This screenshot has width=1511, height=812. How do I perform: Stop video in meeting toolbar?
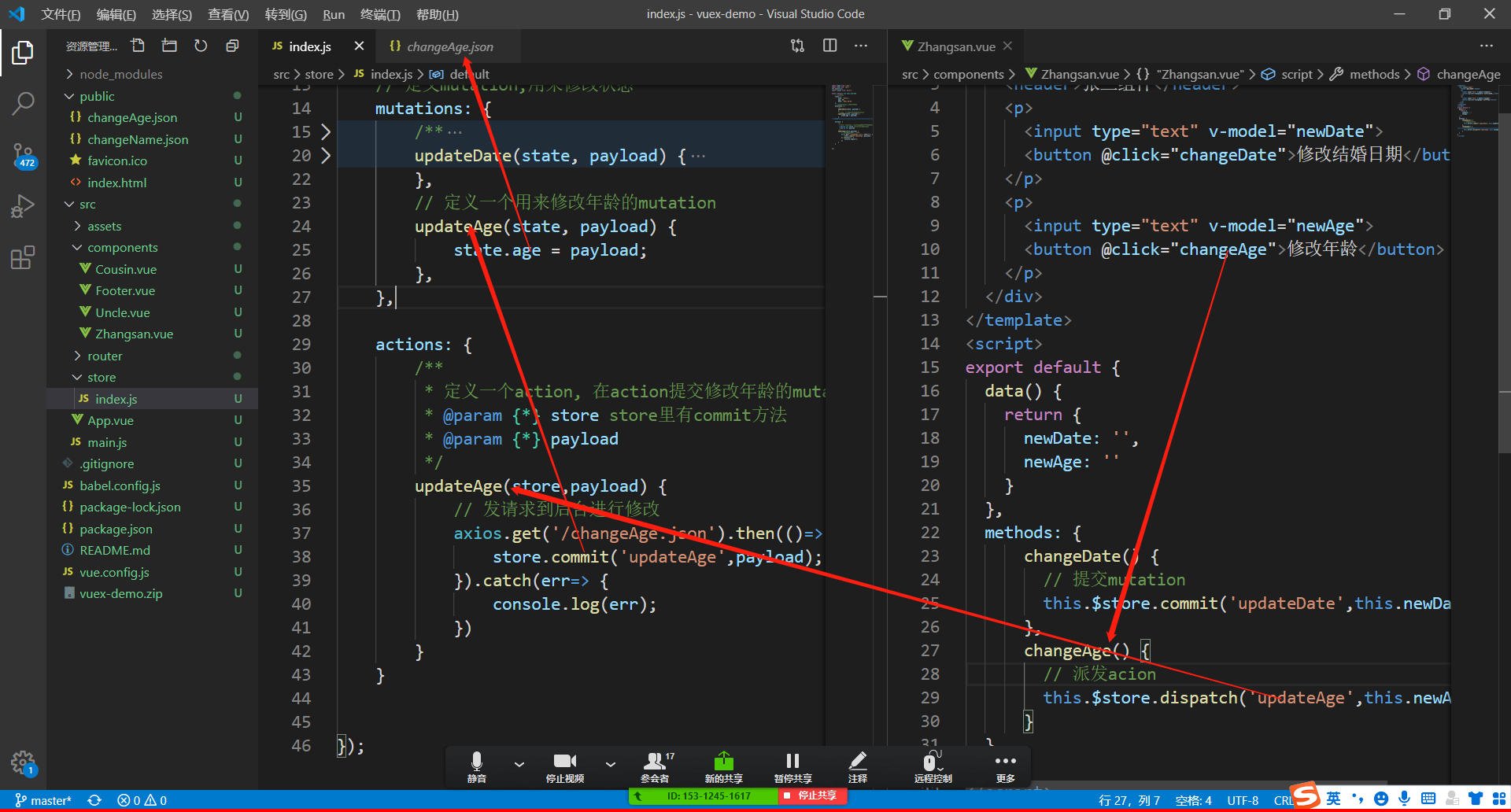[x=565, y=766]
